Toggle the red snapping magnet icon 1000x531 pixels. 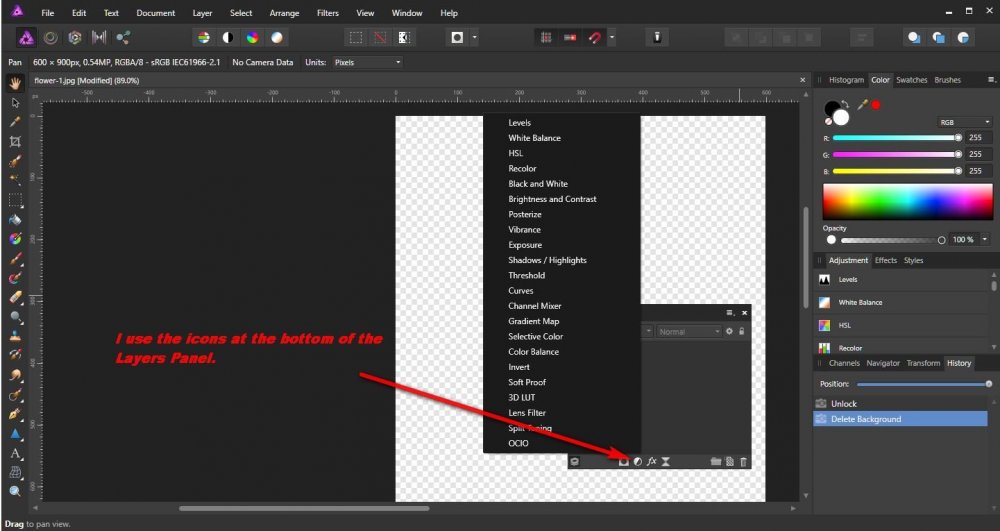coord(594,38)
